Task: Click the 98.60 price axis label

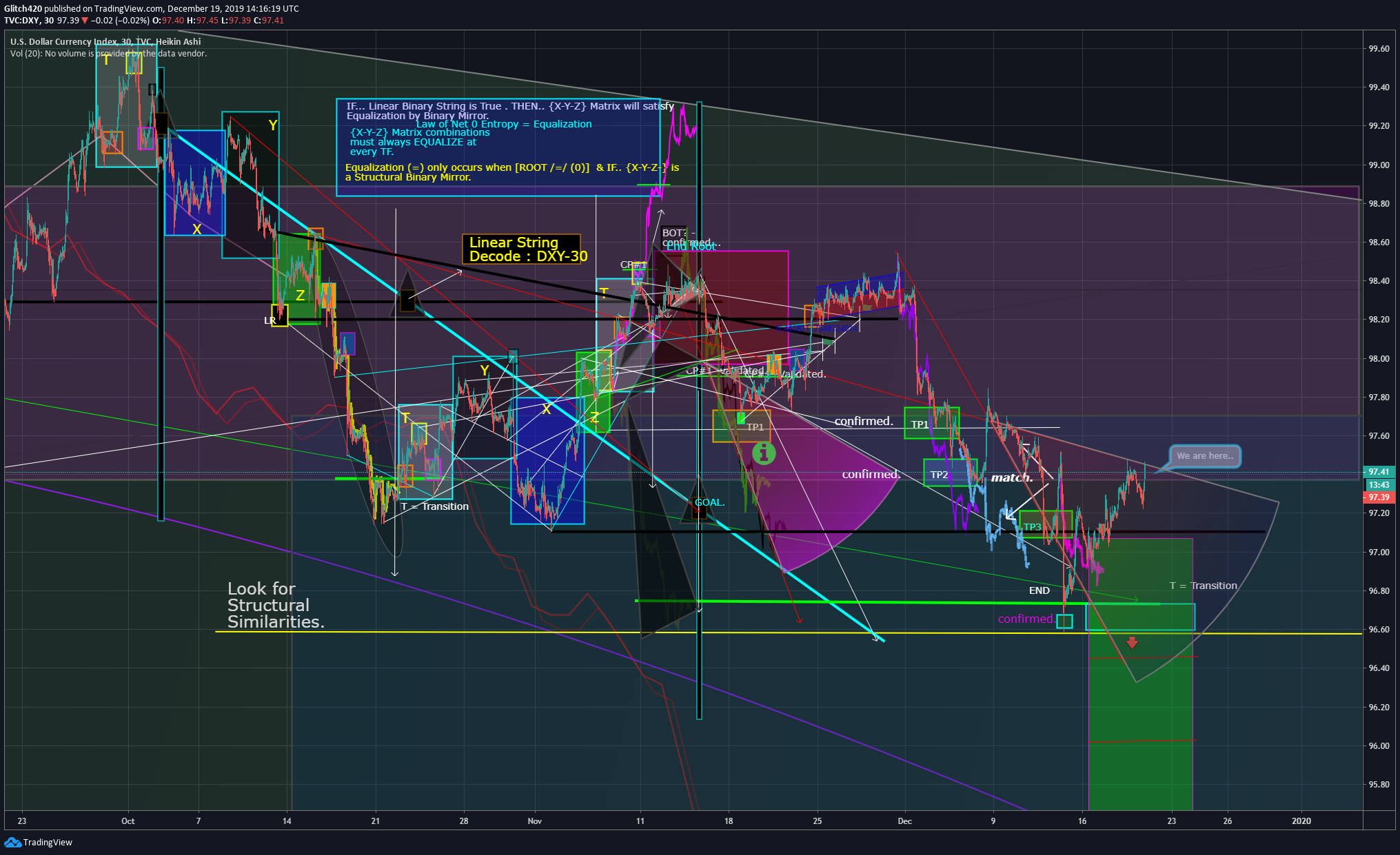Action: (1379, 243)
